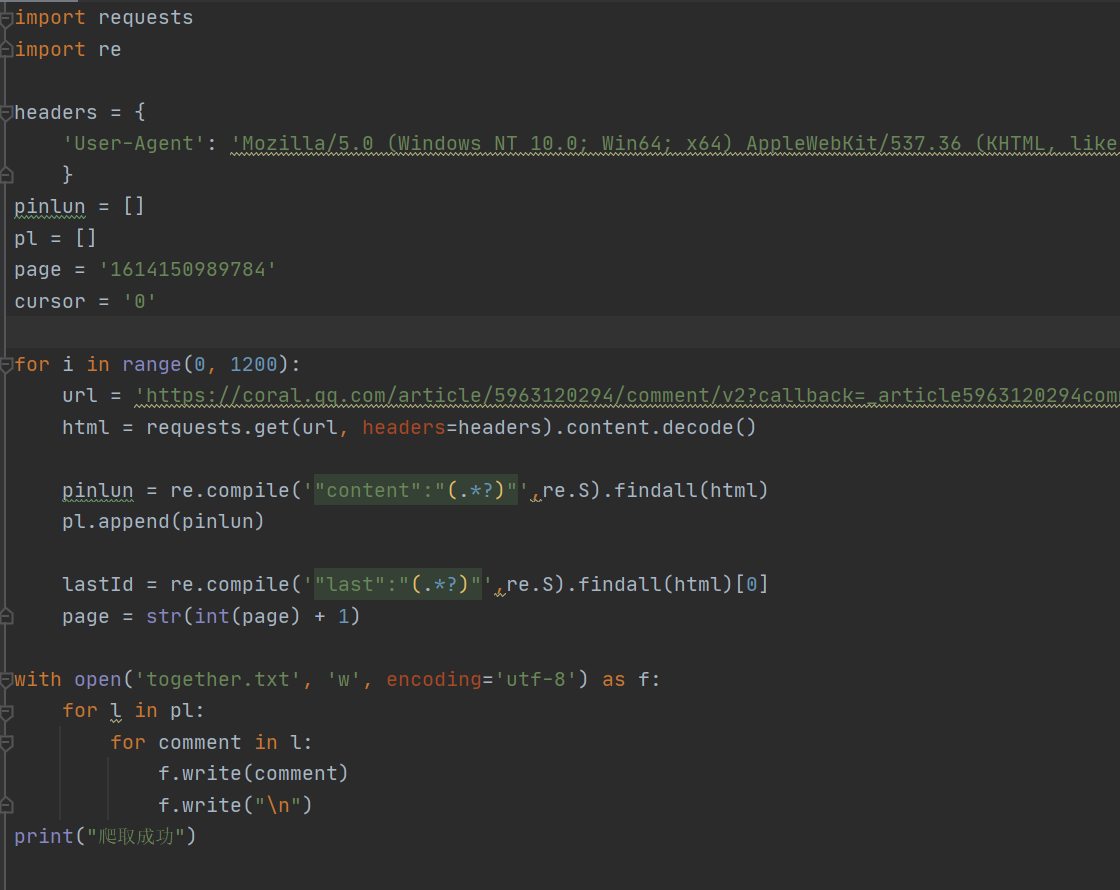The width and height of the screenshot is (1120, 890).
Task: Click the fold end marker on the page = str line
Action: click(6, 616)
